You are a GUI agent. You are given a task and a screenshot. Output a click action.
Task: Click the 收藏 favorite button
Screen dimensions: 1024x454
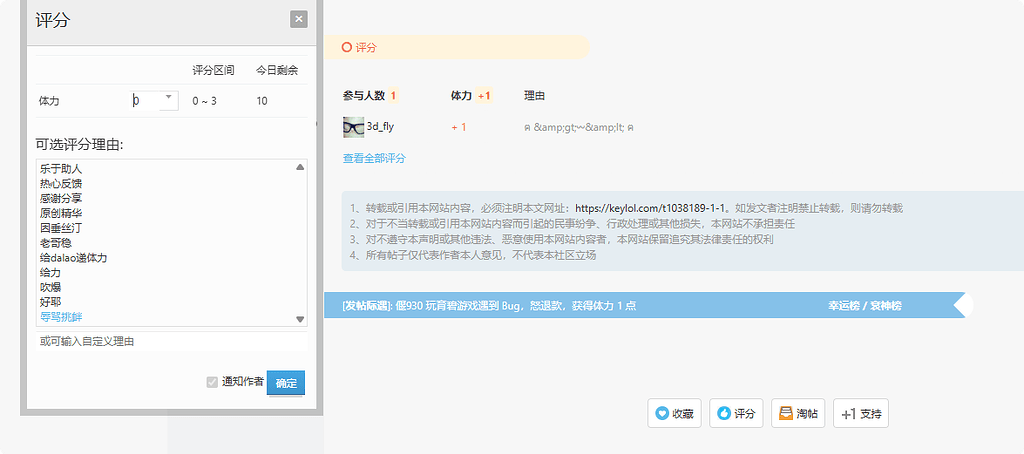click(x=675, y=413)
